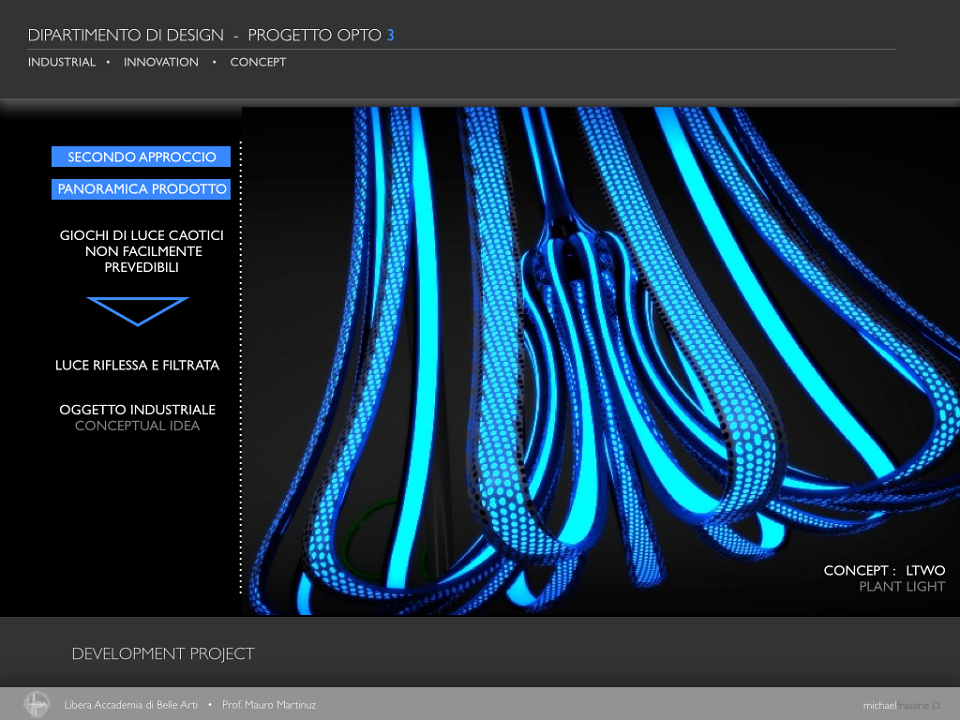Click the blue number 3 in title
Image resolution: width=960 pixels, height=720 pixels.
pyautogui.click(x=390, y=35)
